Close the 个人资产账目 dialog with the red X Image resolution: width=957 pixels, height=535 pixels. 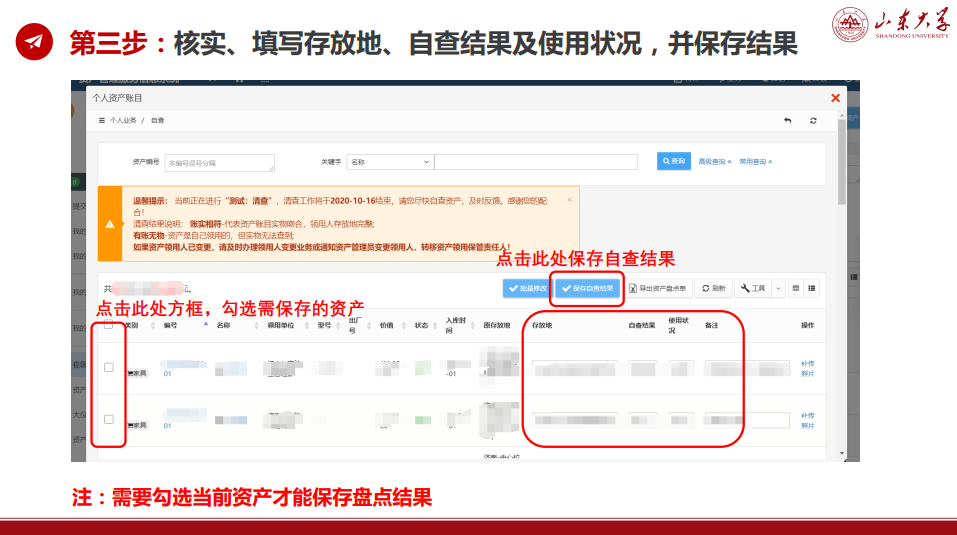pos(835,98)
